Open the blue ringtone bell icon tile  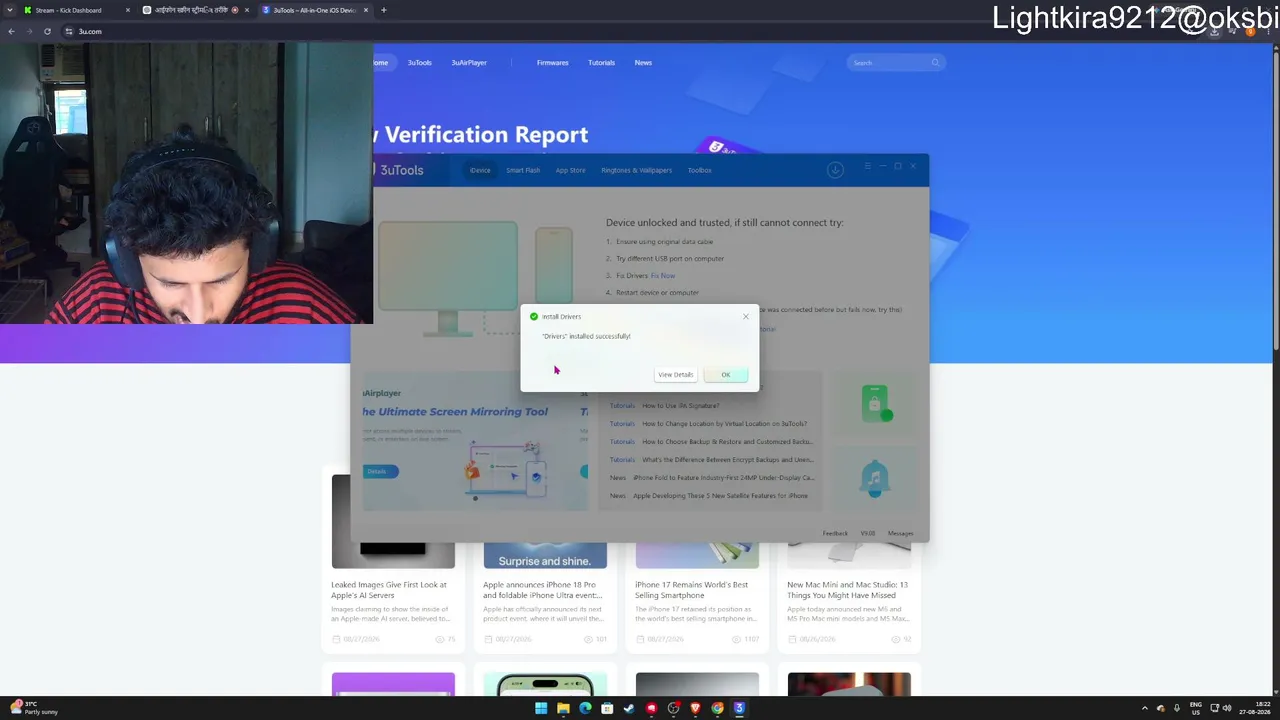pyautogui.click(x=875, y=478)
